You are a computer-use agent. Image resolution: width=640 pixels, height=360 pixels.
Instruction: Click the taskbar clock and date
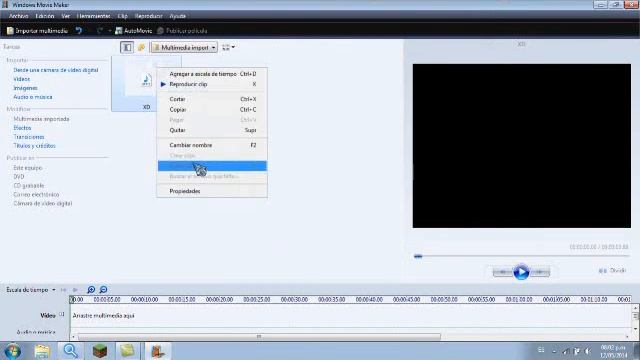pos(614,351)
